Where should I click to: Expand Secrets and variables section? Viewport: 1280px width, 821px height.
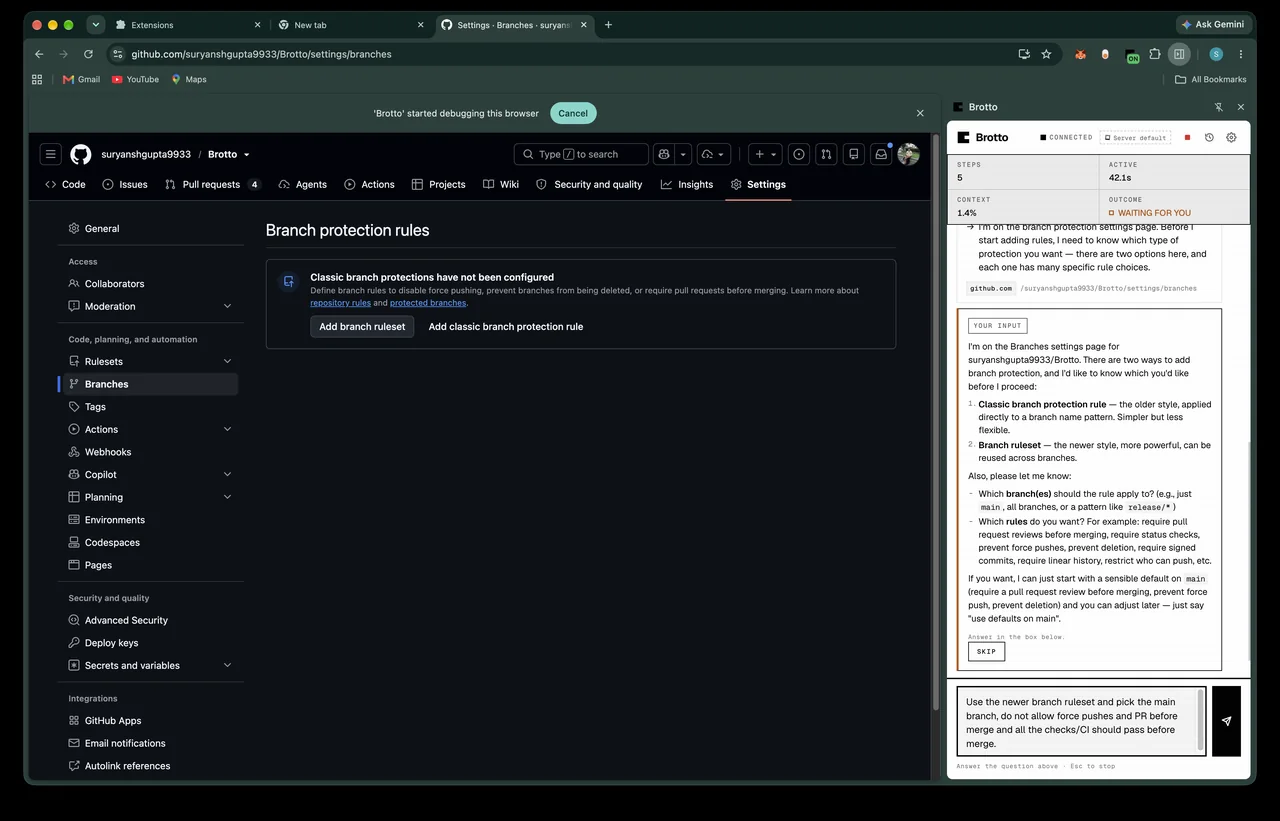(x=227, y=665)
